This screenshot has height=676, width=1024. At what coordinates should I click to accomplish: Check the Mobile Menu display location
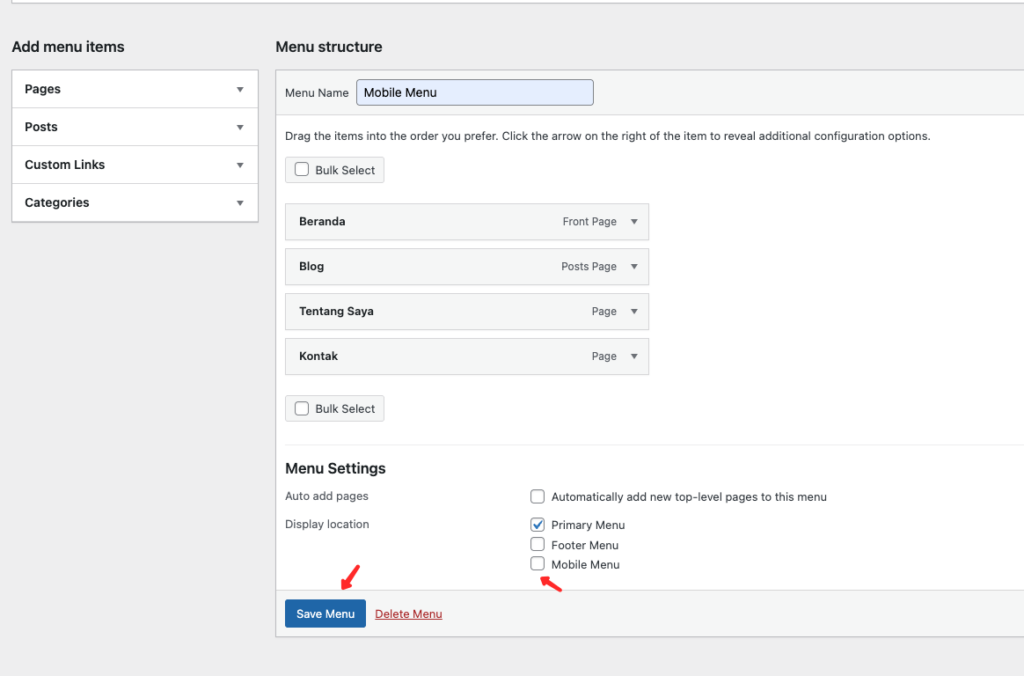(538, 564)
